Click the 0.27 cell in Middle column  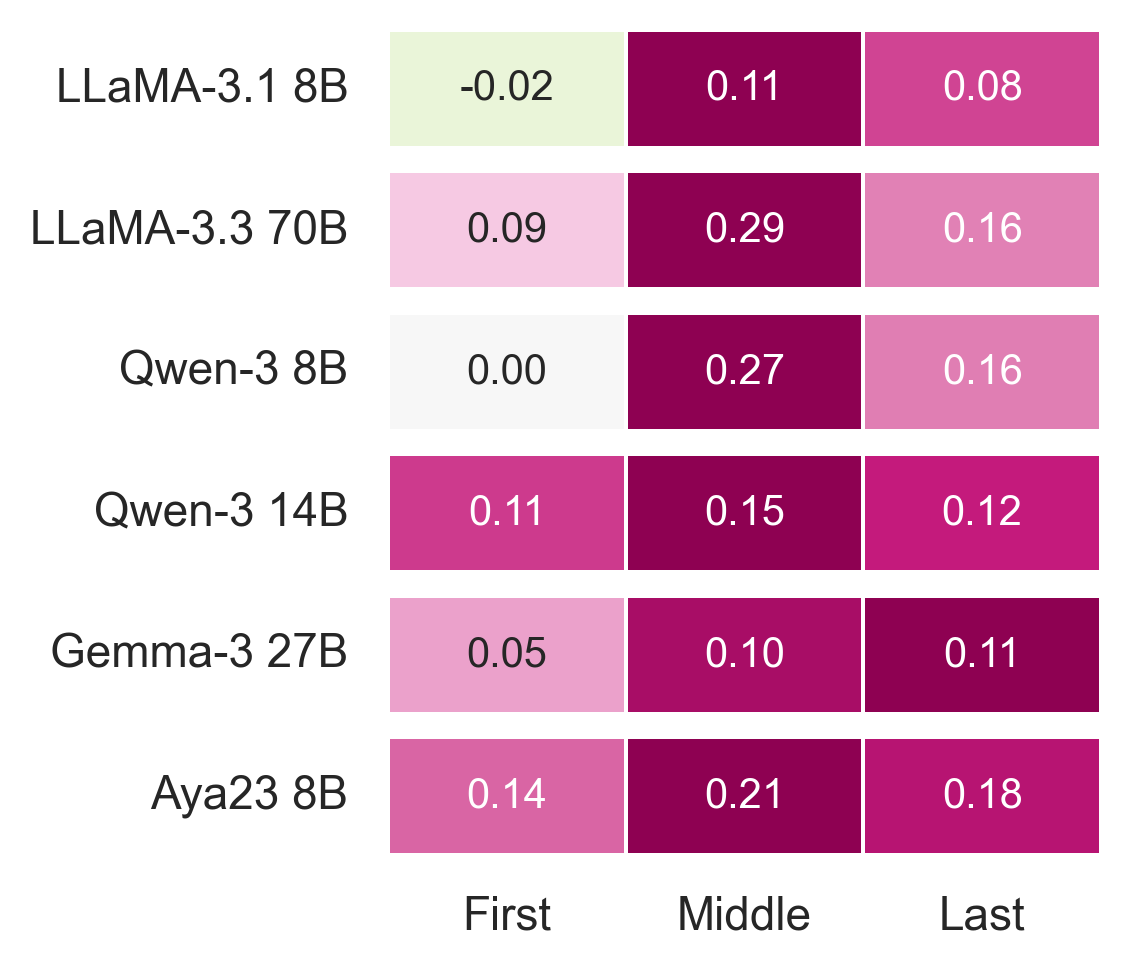click(744, 372)
